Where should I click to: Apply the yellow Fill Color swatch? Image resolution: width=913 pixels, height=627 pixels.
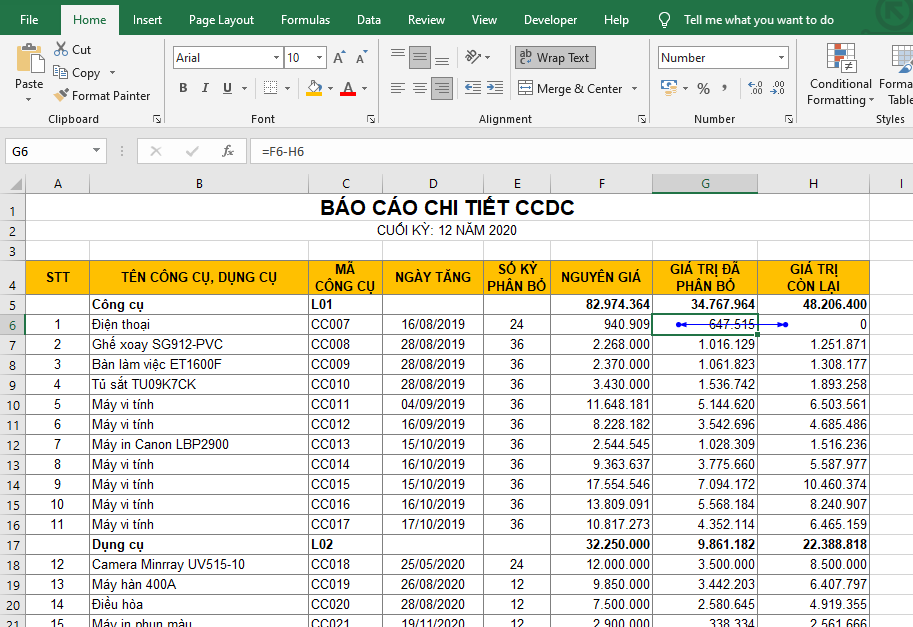coord(314,88)
